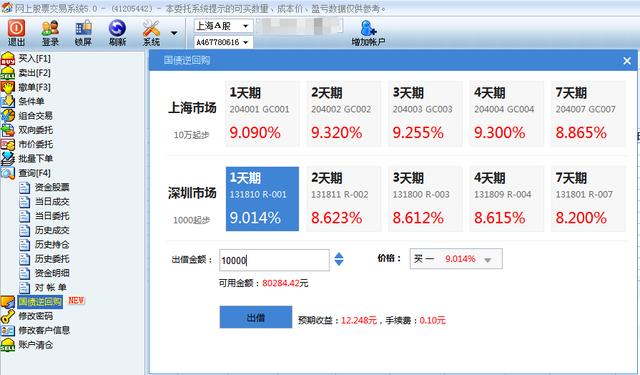This screenshot has height=375, width=640.
Task: Open 条件单 in the sidebar
Action: [x=31, y=101]
